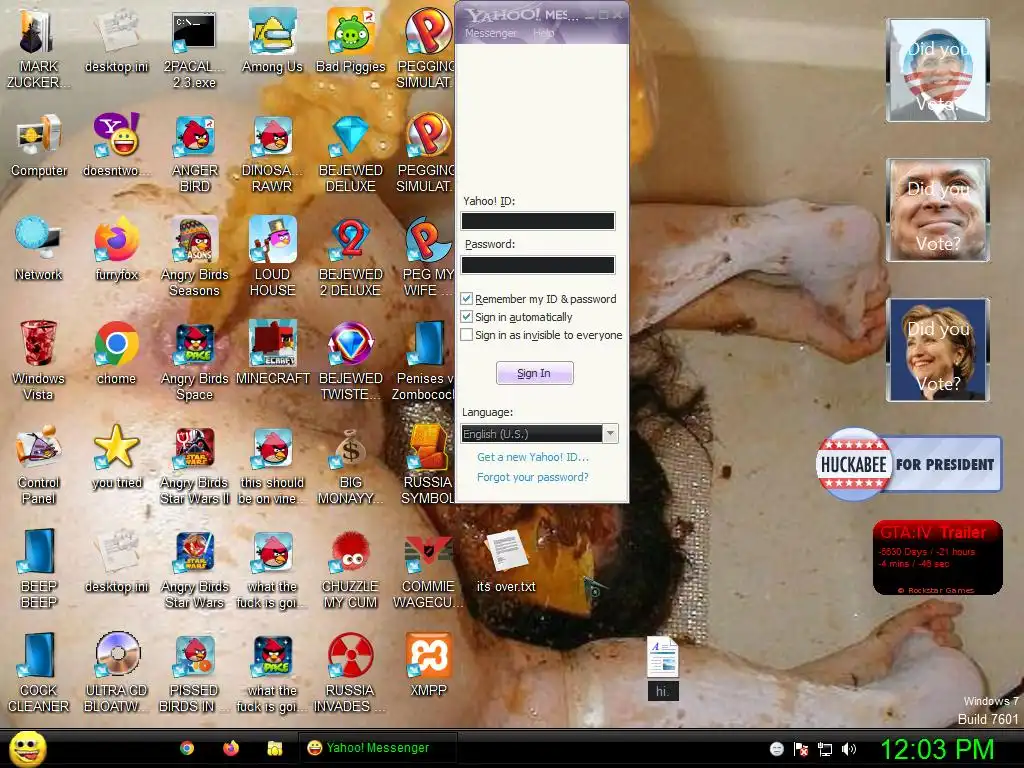Viewport: 1024px width, 768px height.
Task: Click the 12:03 PM taskbar clock
Action: (937, 748)
